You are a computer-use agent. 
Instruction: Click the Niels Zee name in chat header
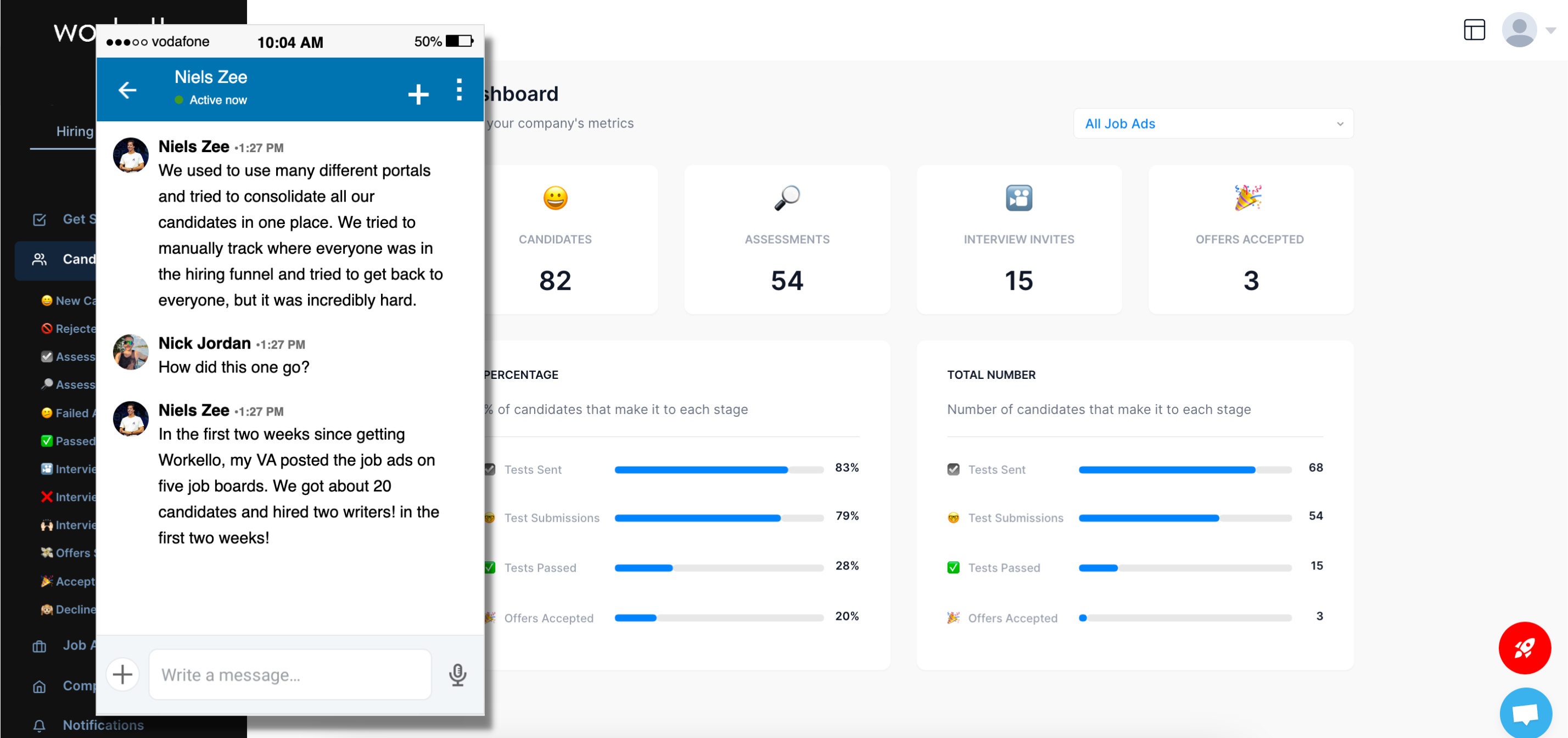(211, 77)
